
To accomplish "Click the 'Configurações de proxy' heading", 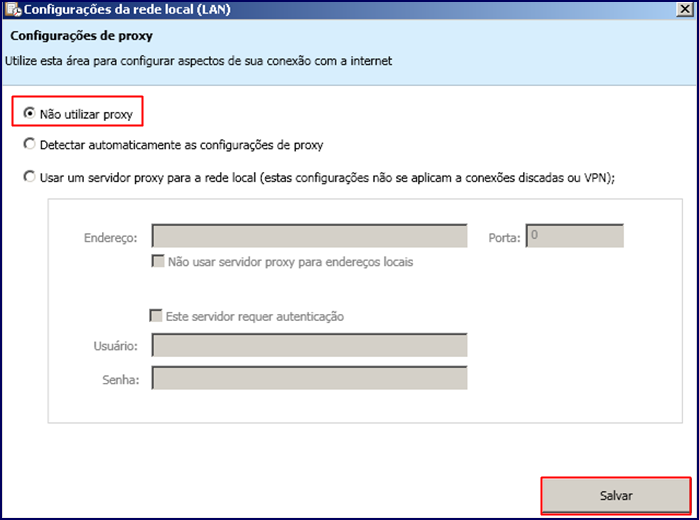I will pyautogui.click(x=82, y=36).
